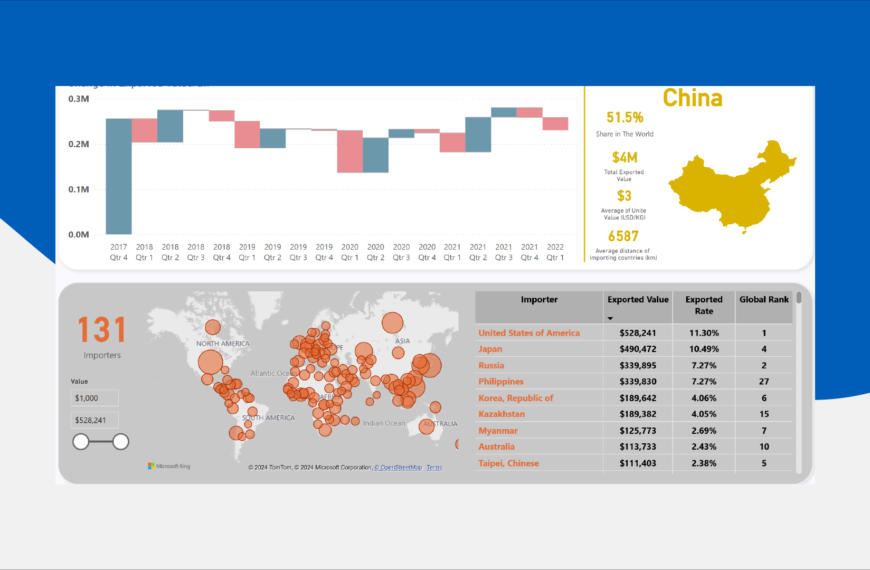Click the 2020 Qtr 2 blue bar

coord(376,155)
